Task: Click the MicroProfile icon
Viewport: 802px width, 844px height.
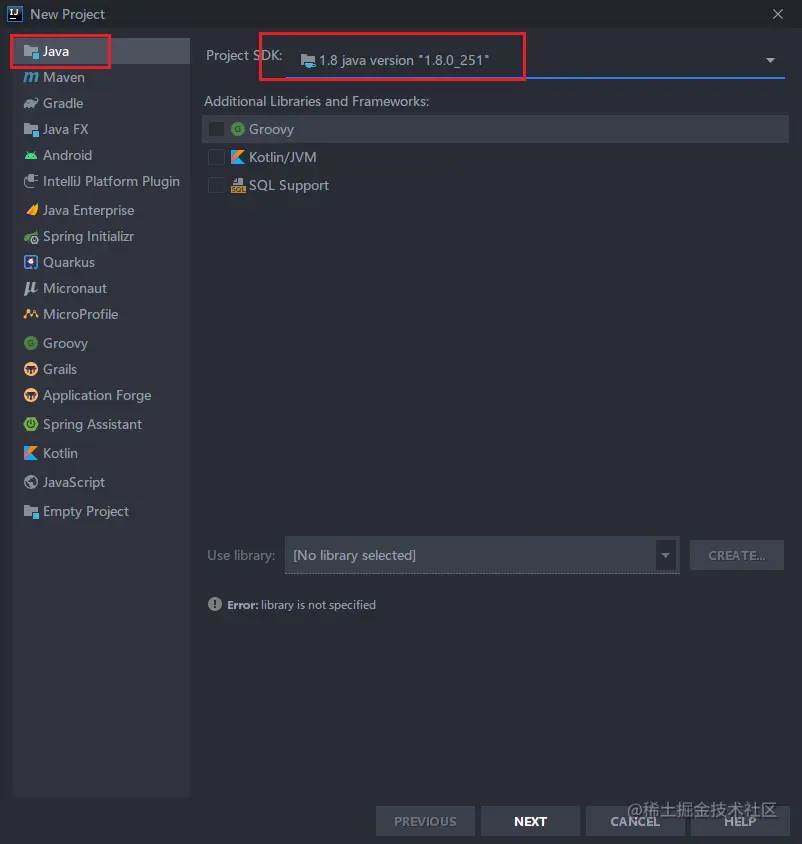Action: pos(31,314)
